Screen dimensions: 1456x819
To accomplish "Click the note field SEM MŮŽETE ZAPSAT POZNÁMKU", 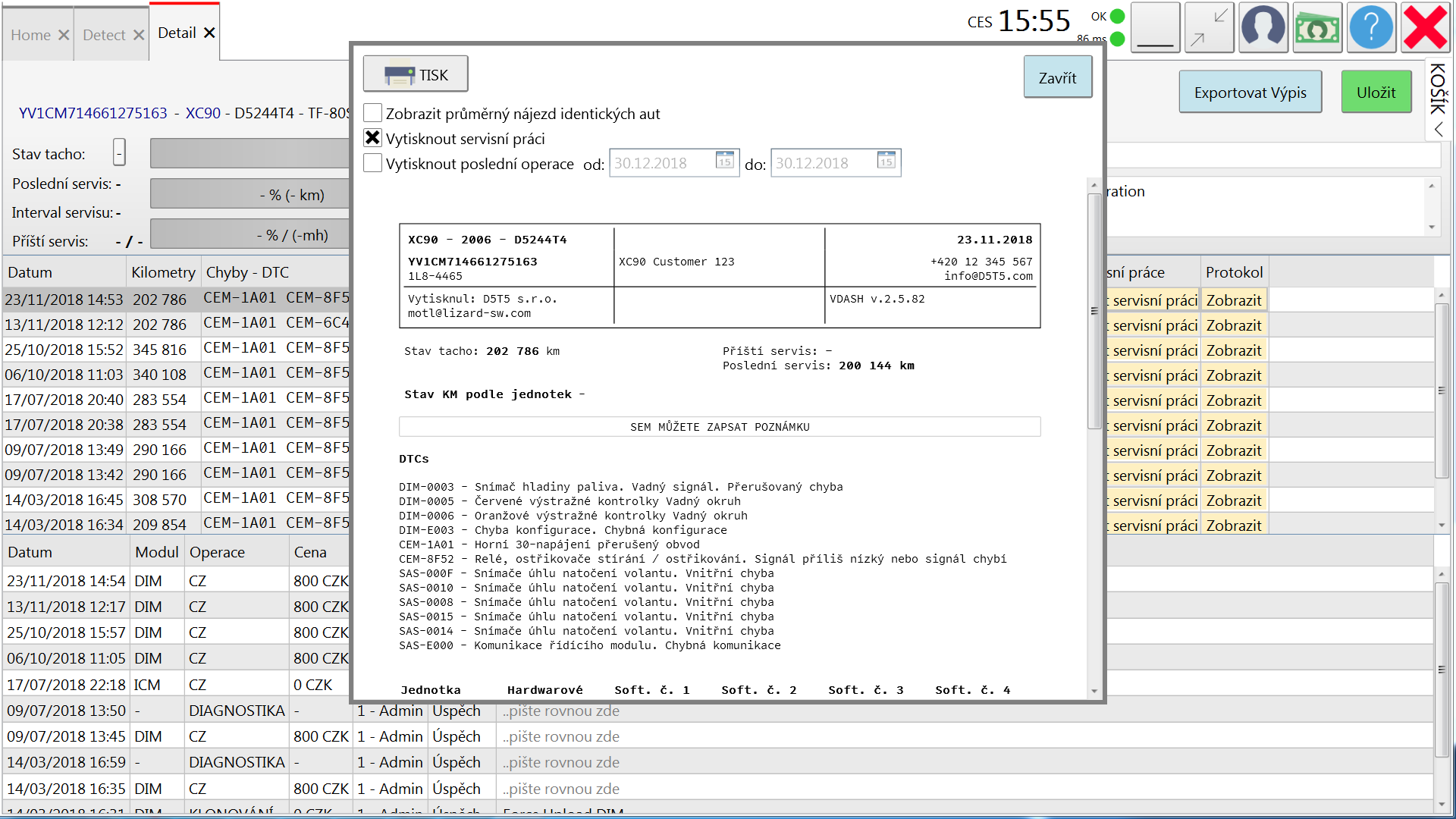I will click(x=719, y=427).
